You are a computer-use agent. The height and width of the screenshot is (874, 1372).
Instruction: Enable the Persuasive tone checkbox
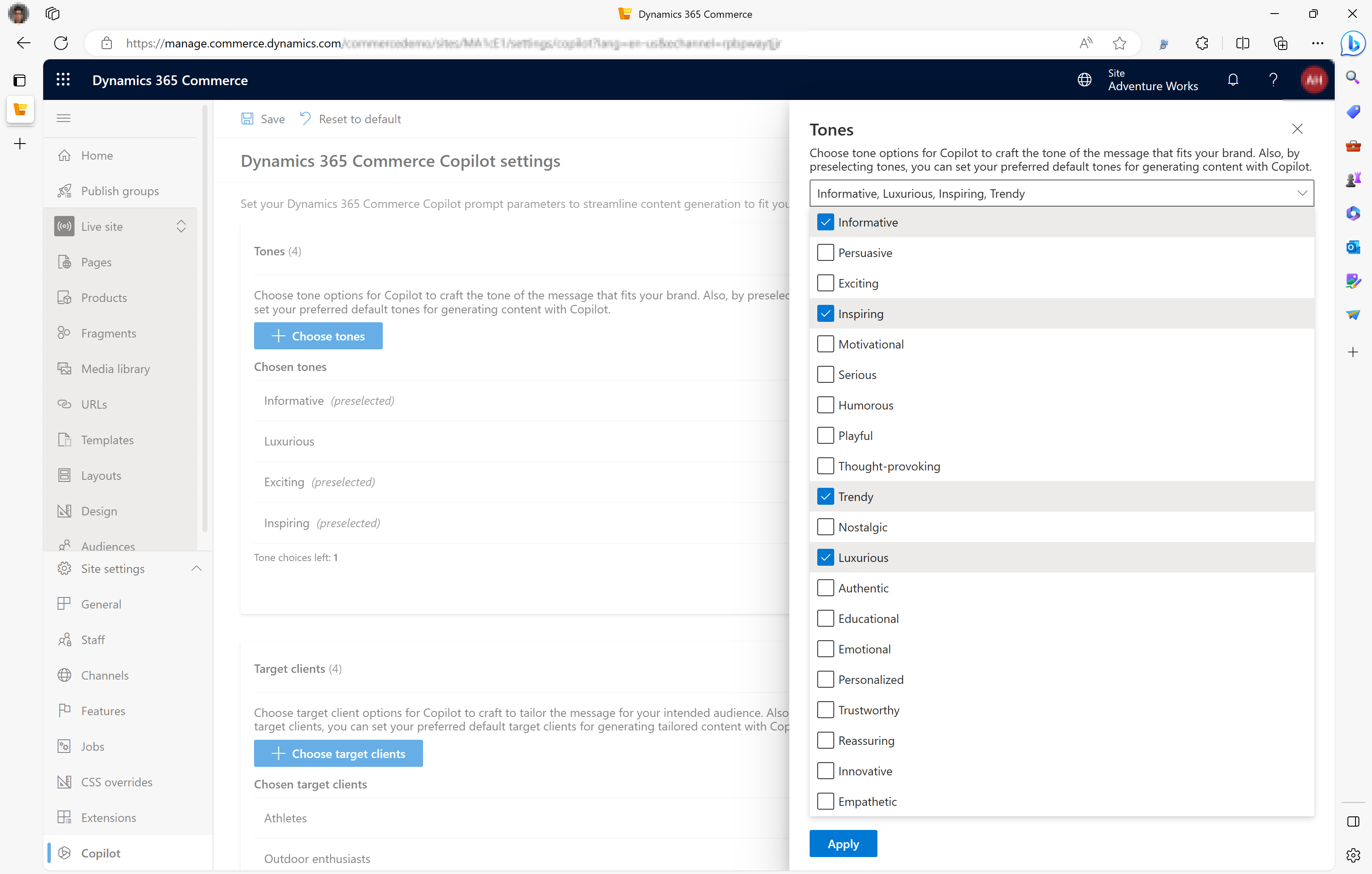(825, 253)
